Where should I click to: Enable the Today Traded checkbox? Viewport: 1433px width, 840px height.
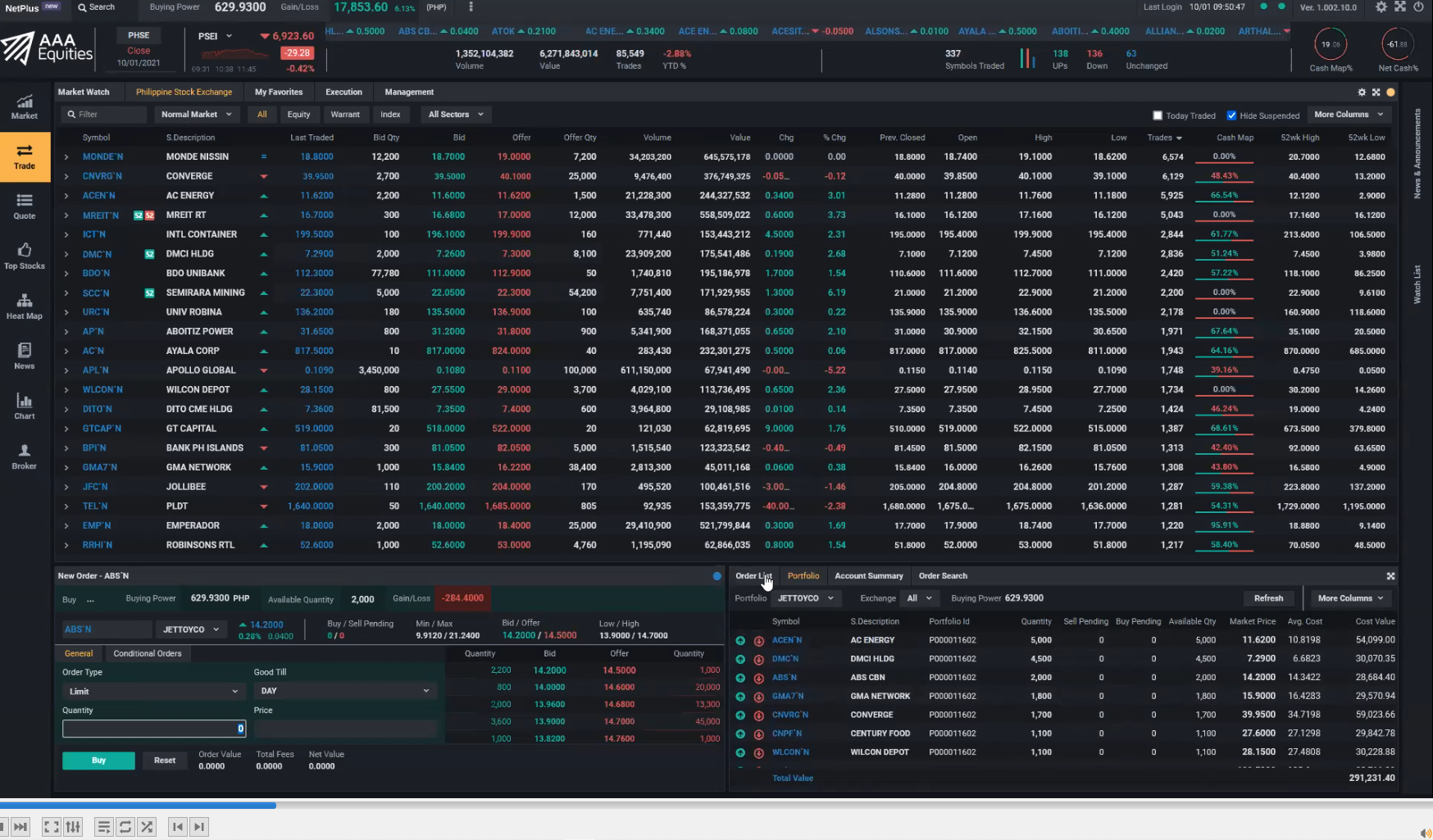tap(1158, 116)
